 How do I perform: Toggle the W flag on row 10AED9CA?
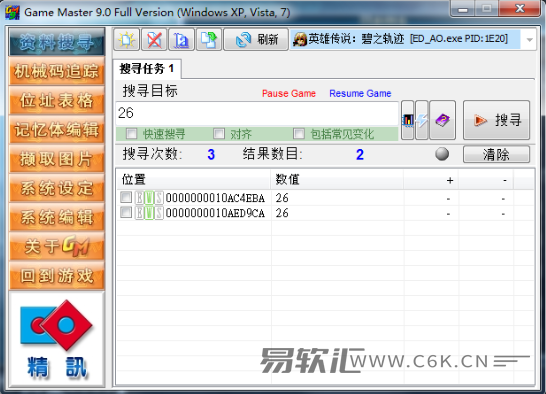coord(149,213)
